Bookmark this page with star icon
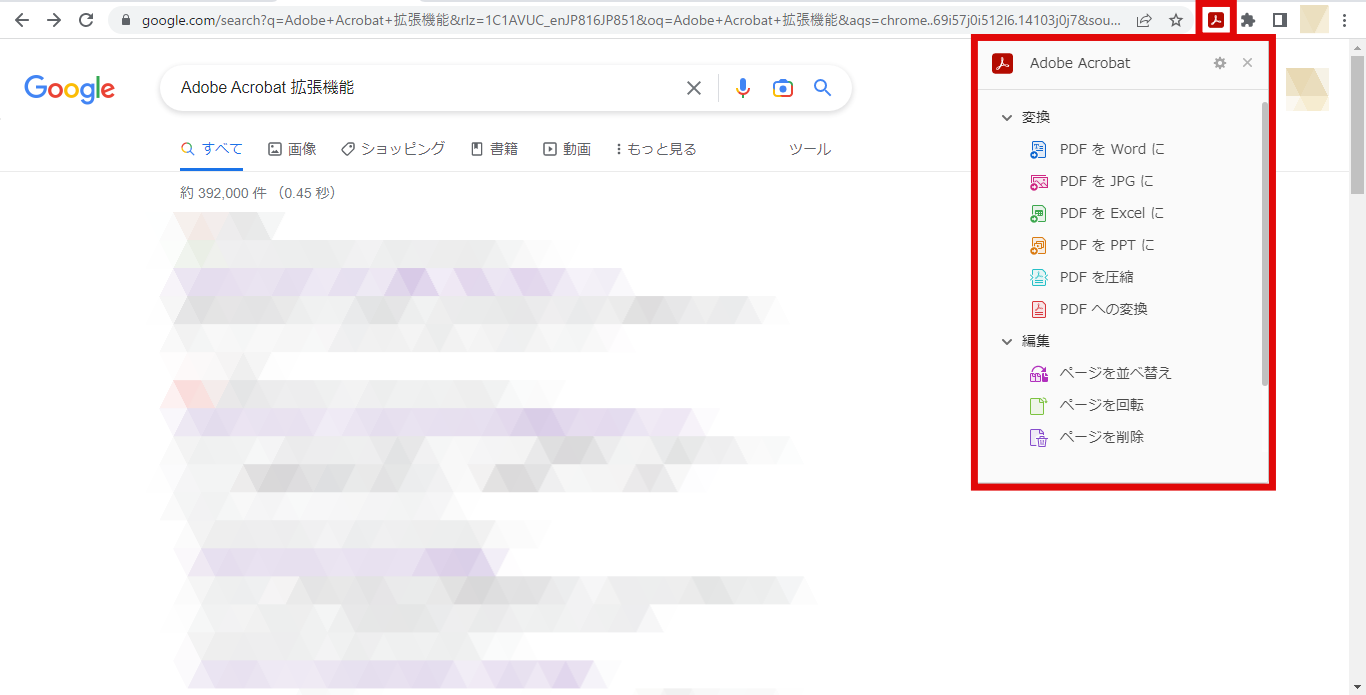The height and width of the screenshot is (695, 1366). (1176, 20)
